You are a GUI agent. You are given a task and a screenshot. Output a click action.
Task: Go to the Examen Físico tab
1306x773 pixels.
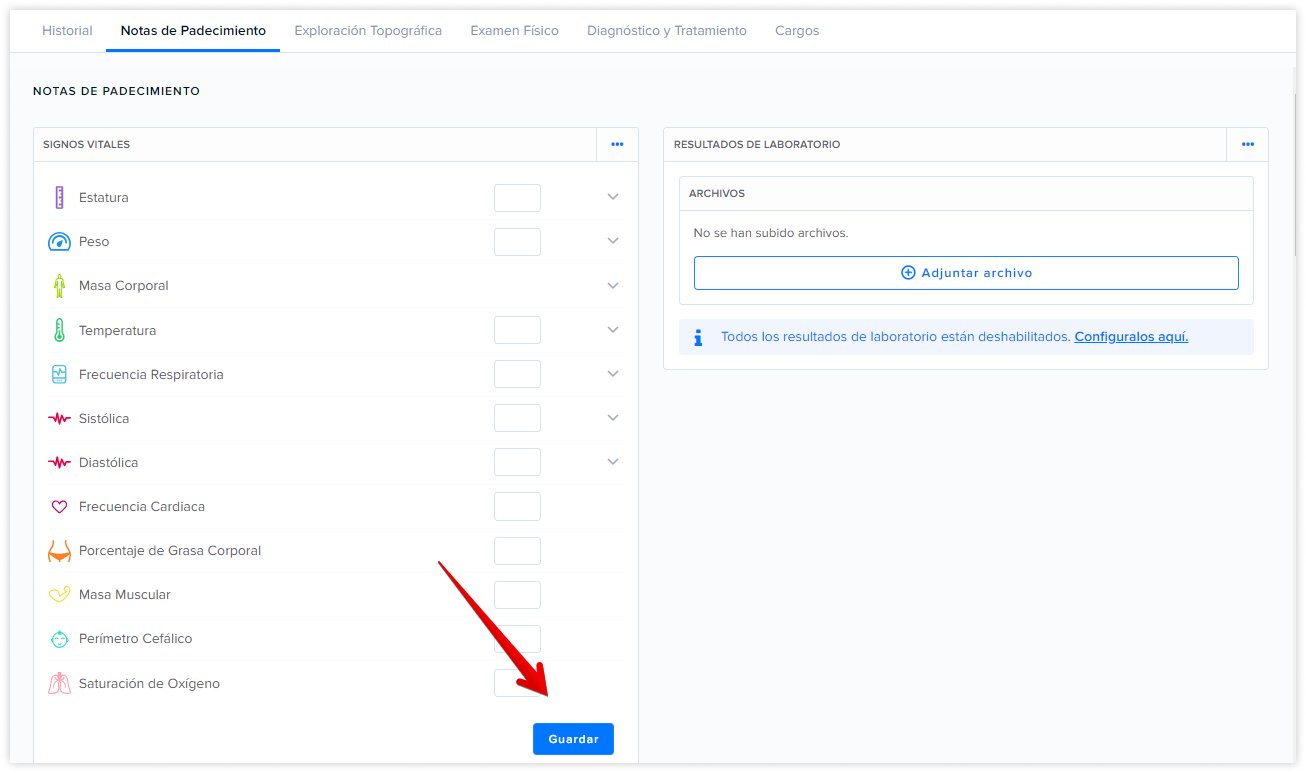[x=514, y=31]
